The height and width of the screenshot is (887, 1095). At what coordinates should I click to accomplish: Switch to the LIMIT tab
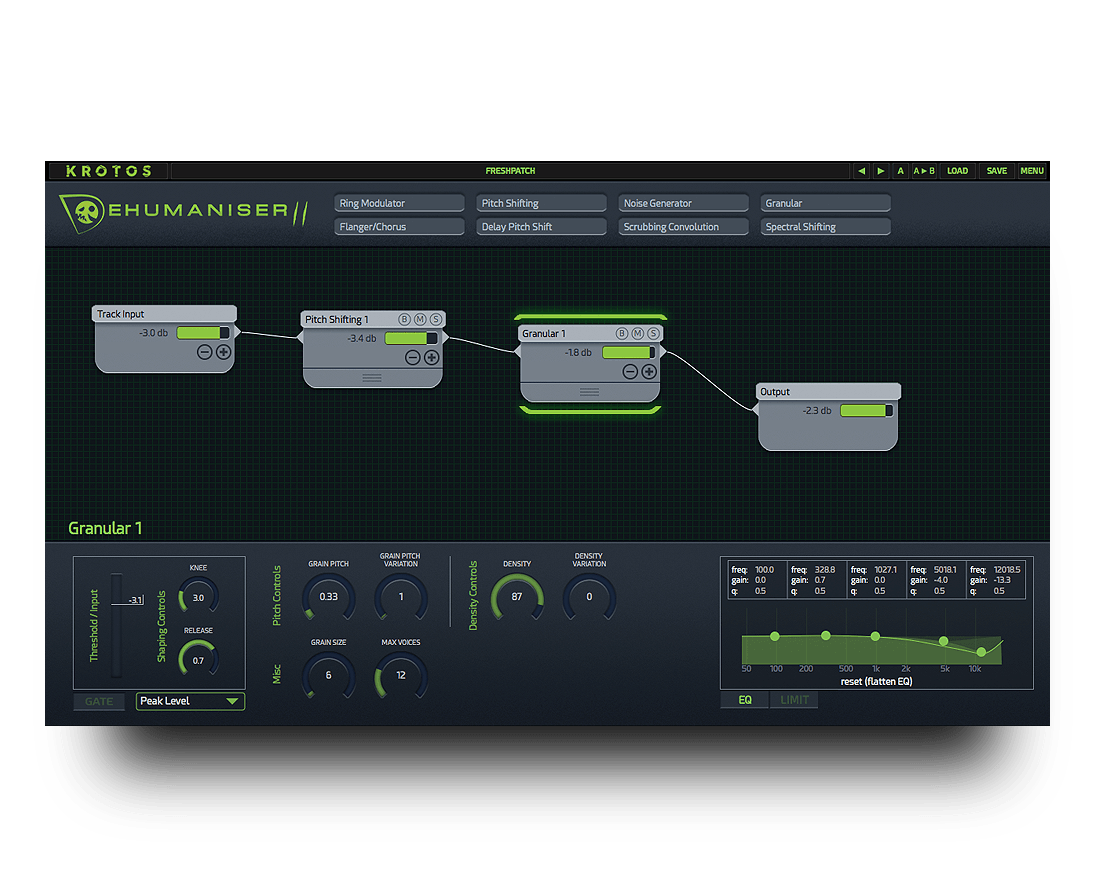click(794, 700)
